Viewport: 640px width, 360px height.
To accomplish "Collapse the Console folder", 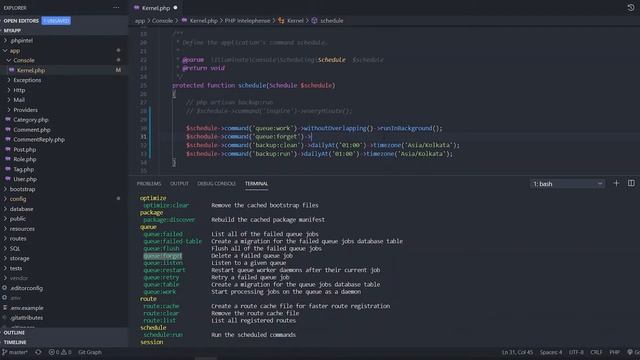I will pyautogui.click(x=9, y=60).
